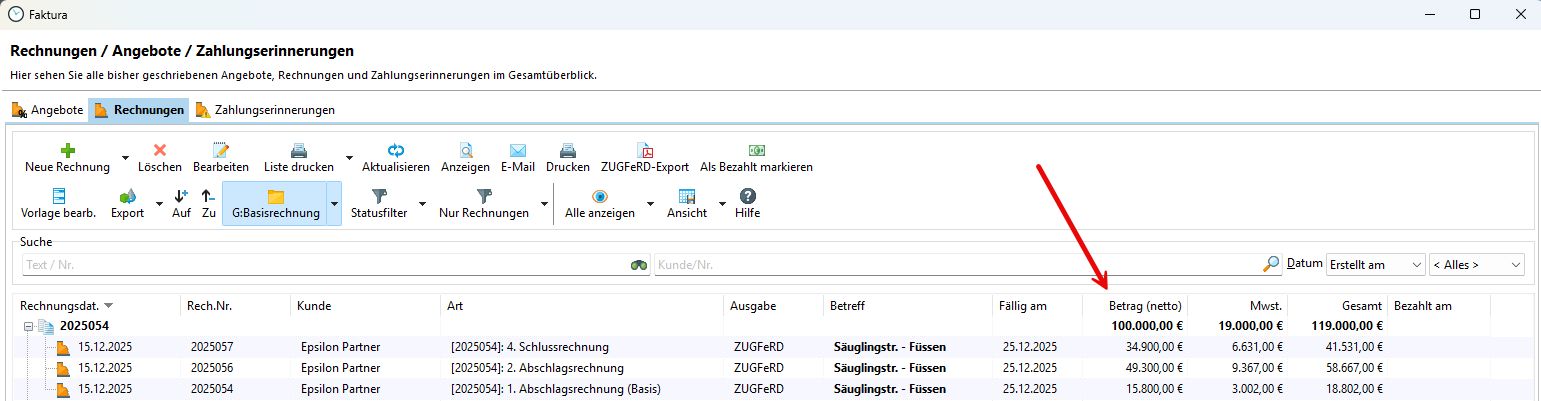Click the Neue Rechnung toolbar icon

coord(67,151)
